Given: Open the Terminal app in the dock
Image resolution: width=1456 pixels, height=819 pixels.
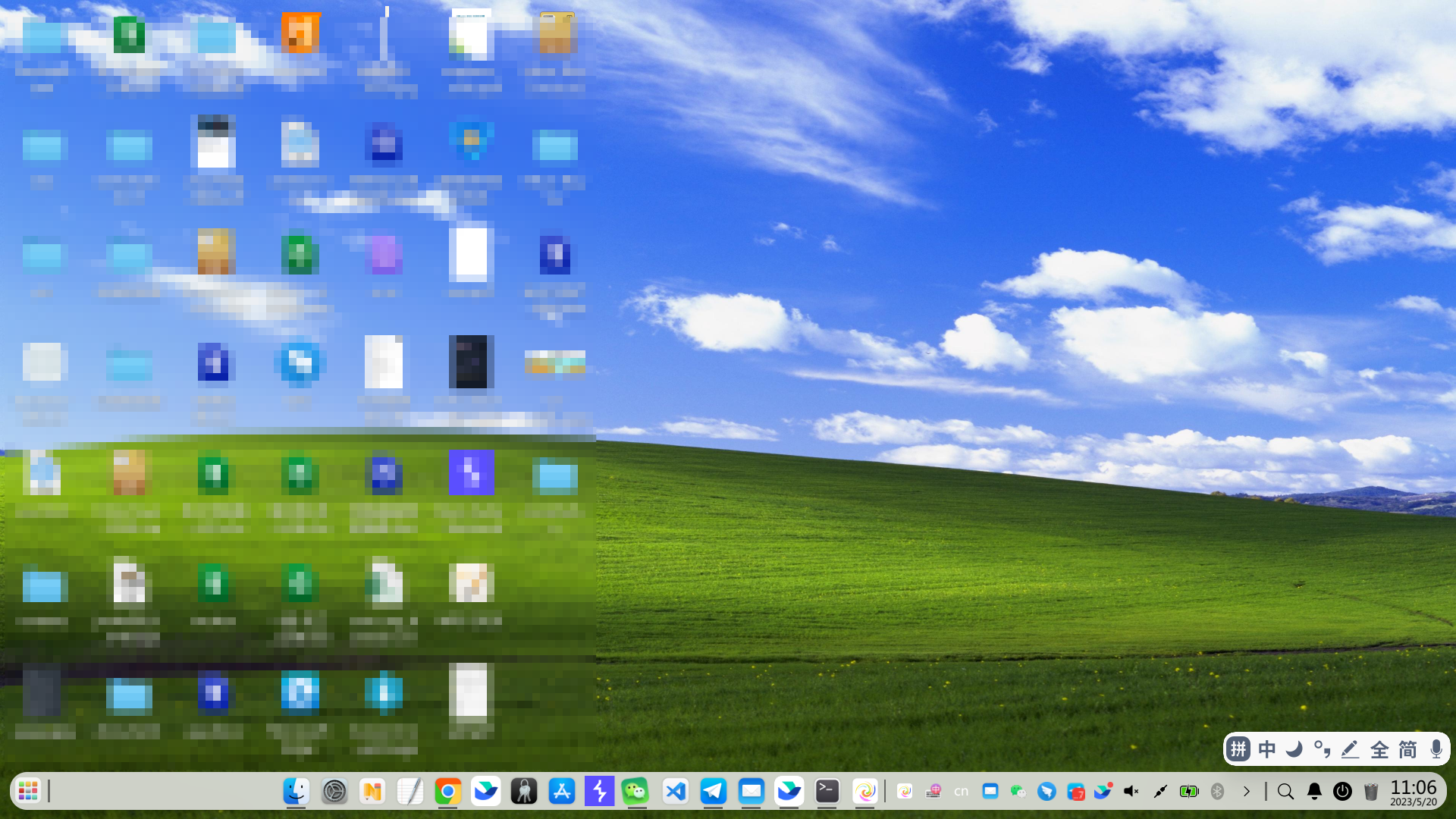Looking at the screenshot, I should (827, 791).
